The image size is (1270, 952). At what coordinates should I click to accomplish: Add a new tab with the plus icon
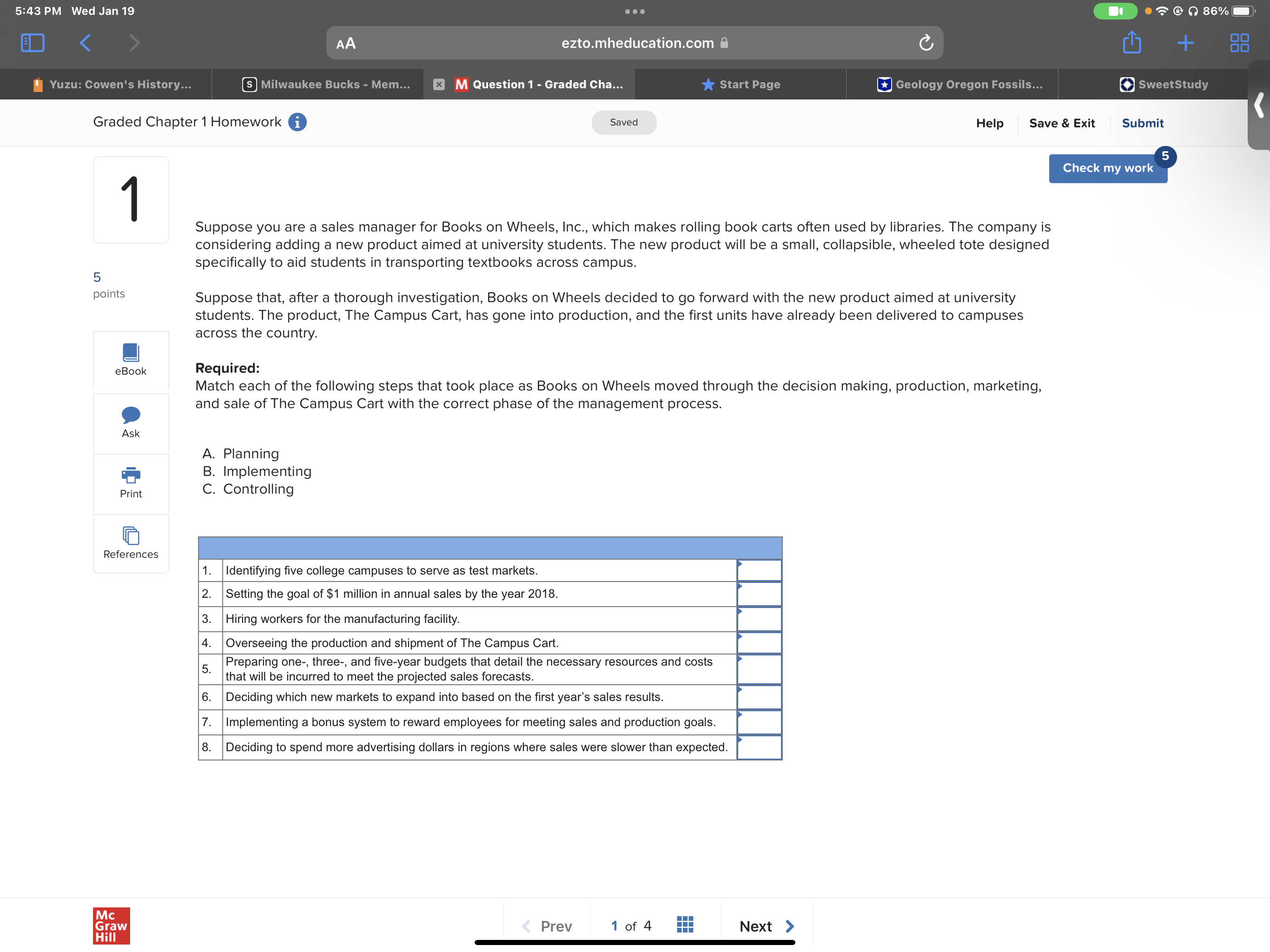1185,43
